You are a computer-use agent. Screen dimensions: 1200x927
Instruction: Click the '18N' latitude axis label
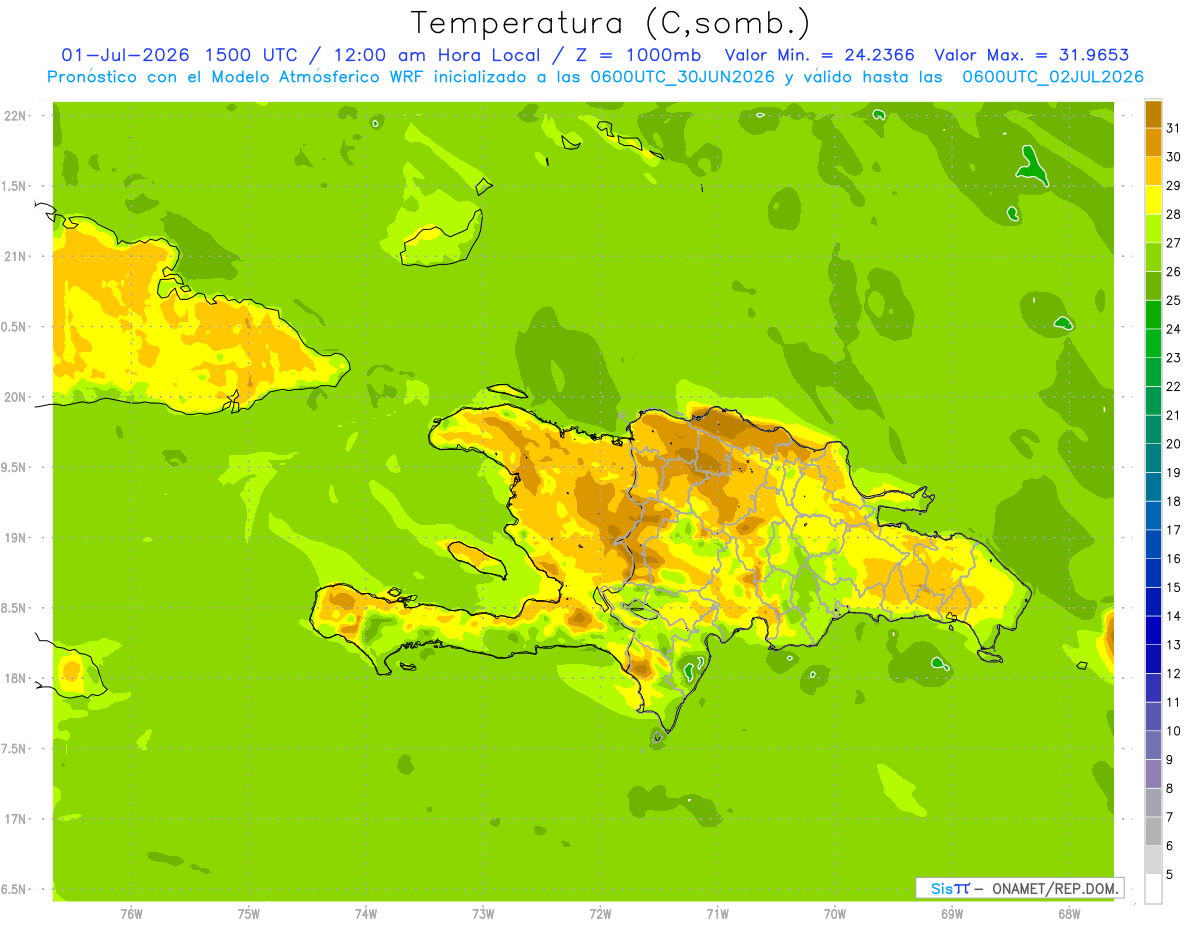point(14,678)
